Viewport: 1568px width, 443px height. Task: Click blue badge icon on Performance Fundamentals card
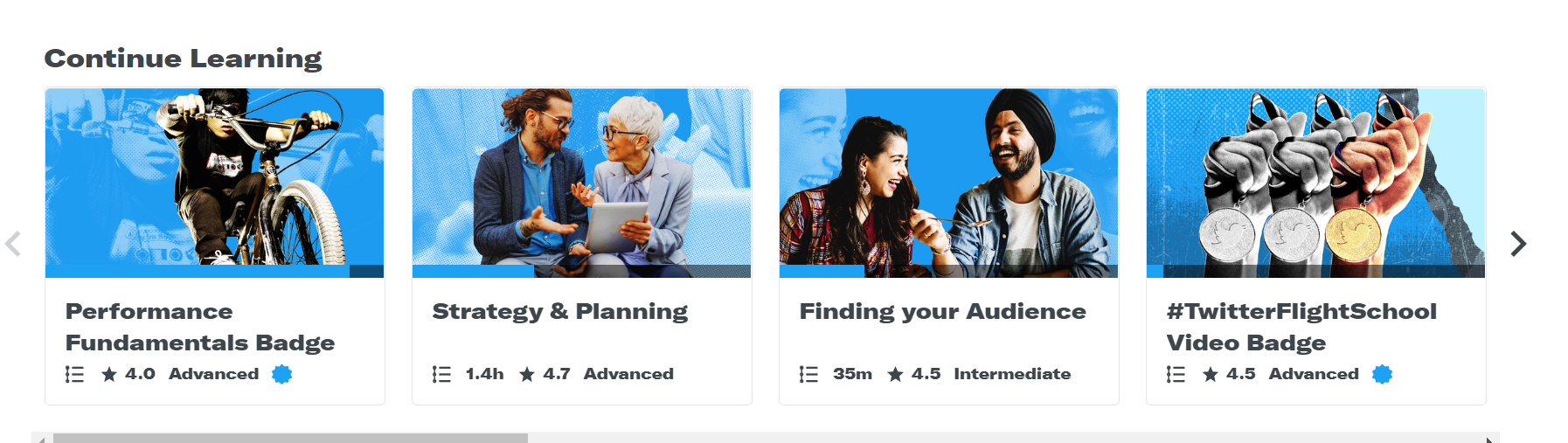click(281, 374)
